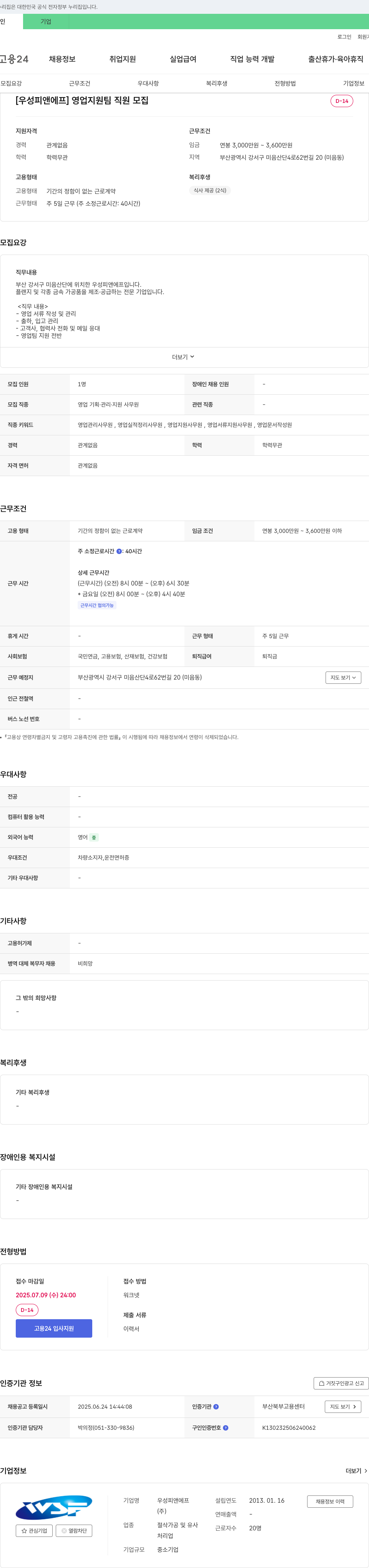
Task: Click the 비희망 military service value
Action: pos(85,964)
